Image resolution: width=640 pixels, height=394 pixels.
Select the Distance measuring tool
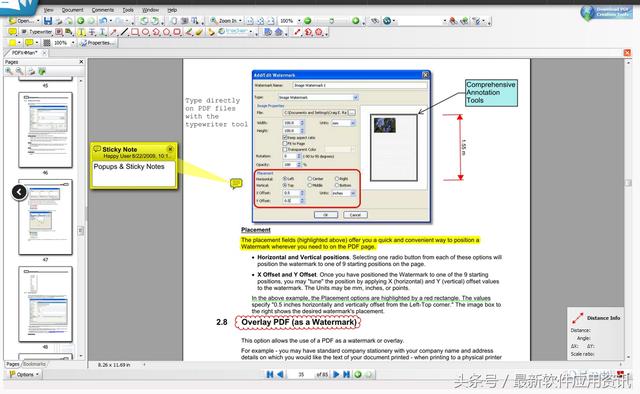(x=297, y=32)
